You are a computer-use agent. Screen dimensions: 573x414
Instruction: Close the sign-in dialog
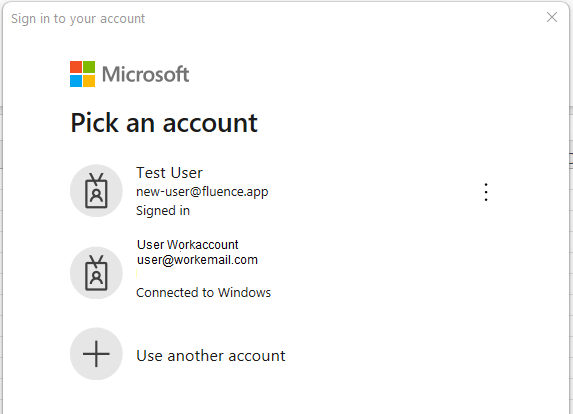click(552, 17)
